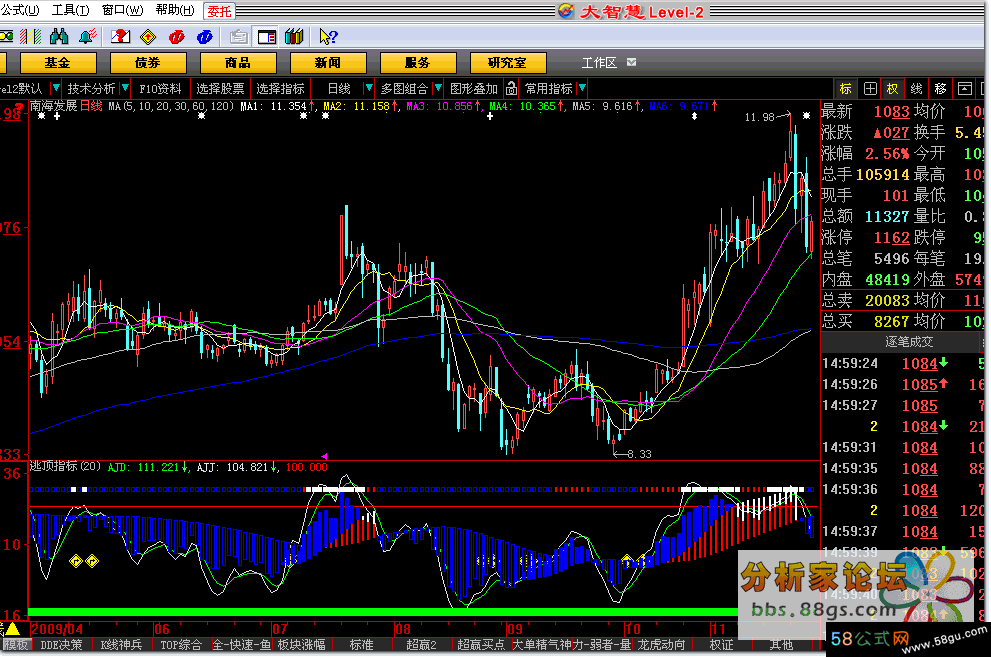This screenshot has height=657, width=991.
Task: Click the red 委托 order button
Action: pos(219,11)
